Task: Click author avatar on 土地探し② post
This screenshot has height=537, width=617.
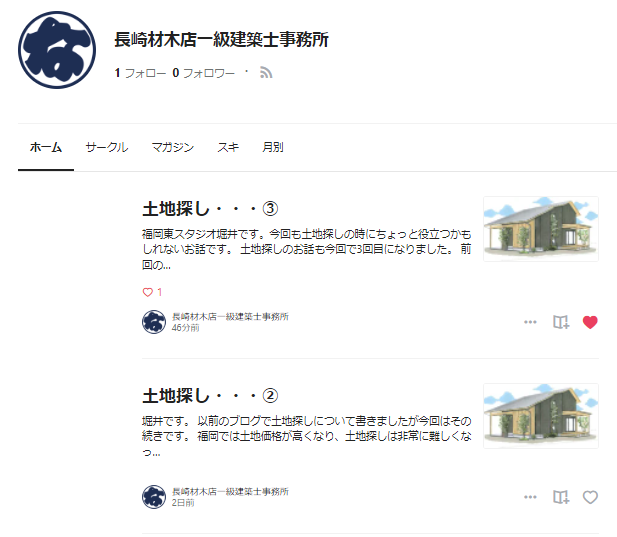Action: click(154, 496)
